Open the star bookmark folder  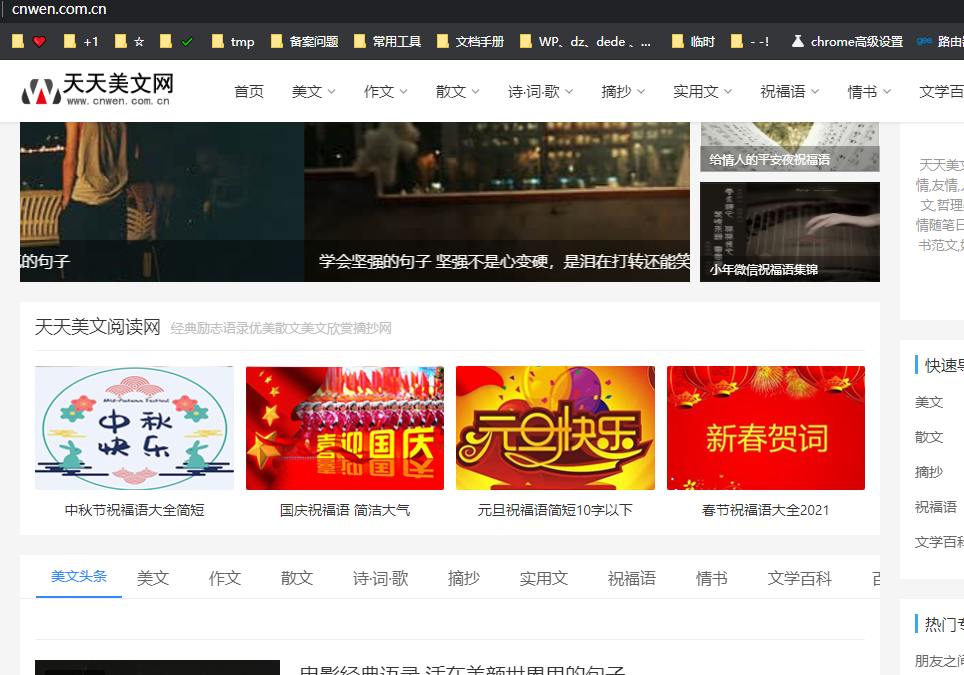(130, 42)
